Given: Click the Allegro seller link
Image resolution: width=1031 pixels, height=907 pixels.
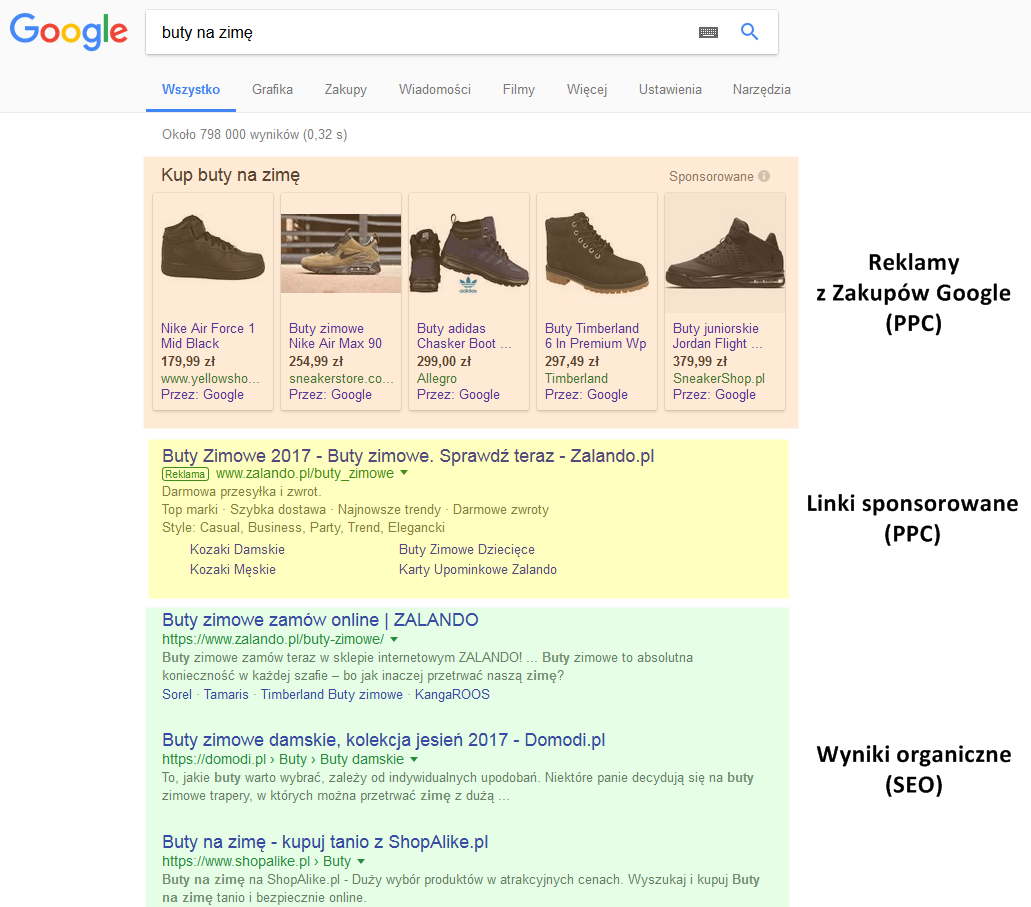Looking at the screenshot, I should coord(437,378).
